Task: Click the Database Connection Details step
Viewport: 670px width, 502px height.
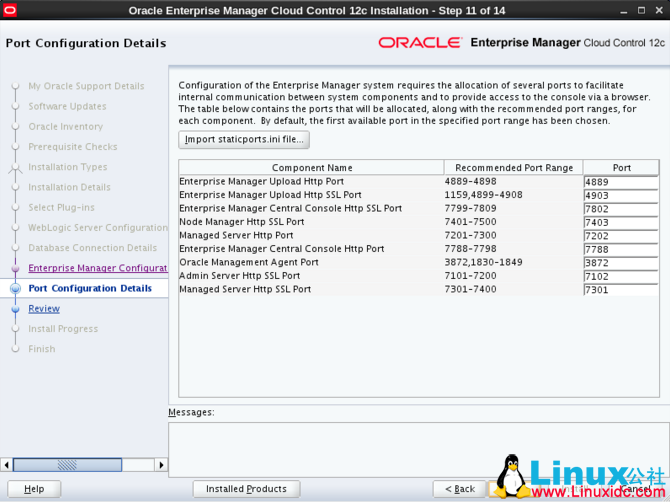Action: point(93,248)
